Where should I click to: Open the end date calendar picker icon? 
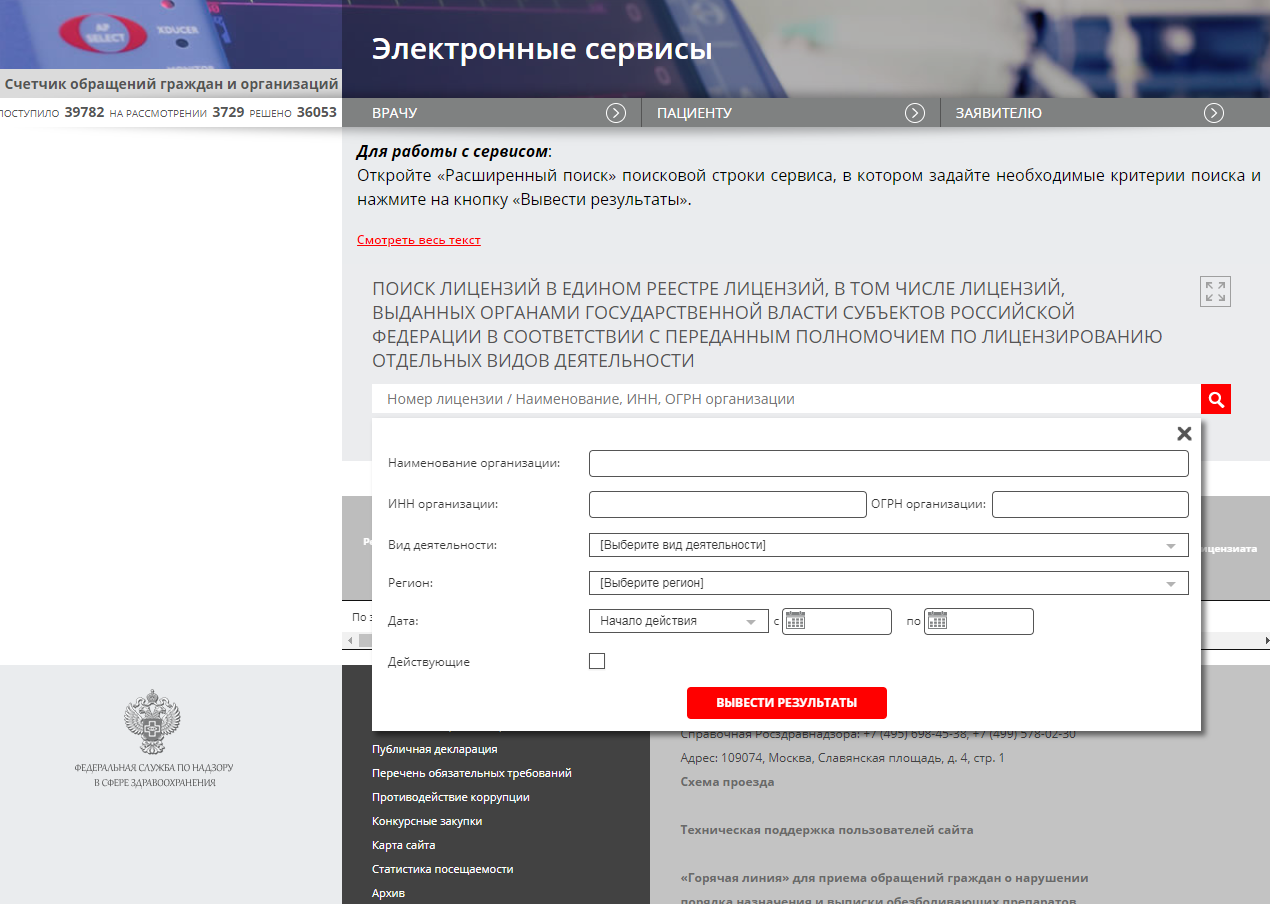click(x=937, y=621)
